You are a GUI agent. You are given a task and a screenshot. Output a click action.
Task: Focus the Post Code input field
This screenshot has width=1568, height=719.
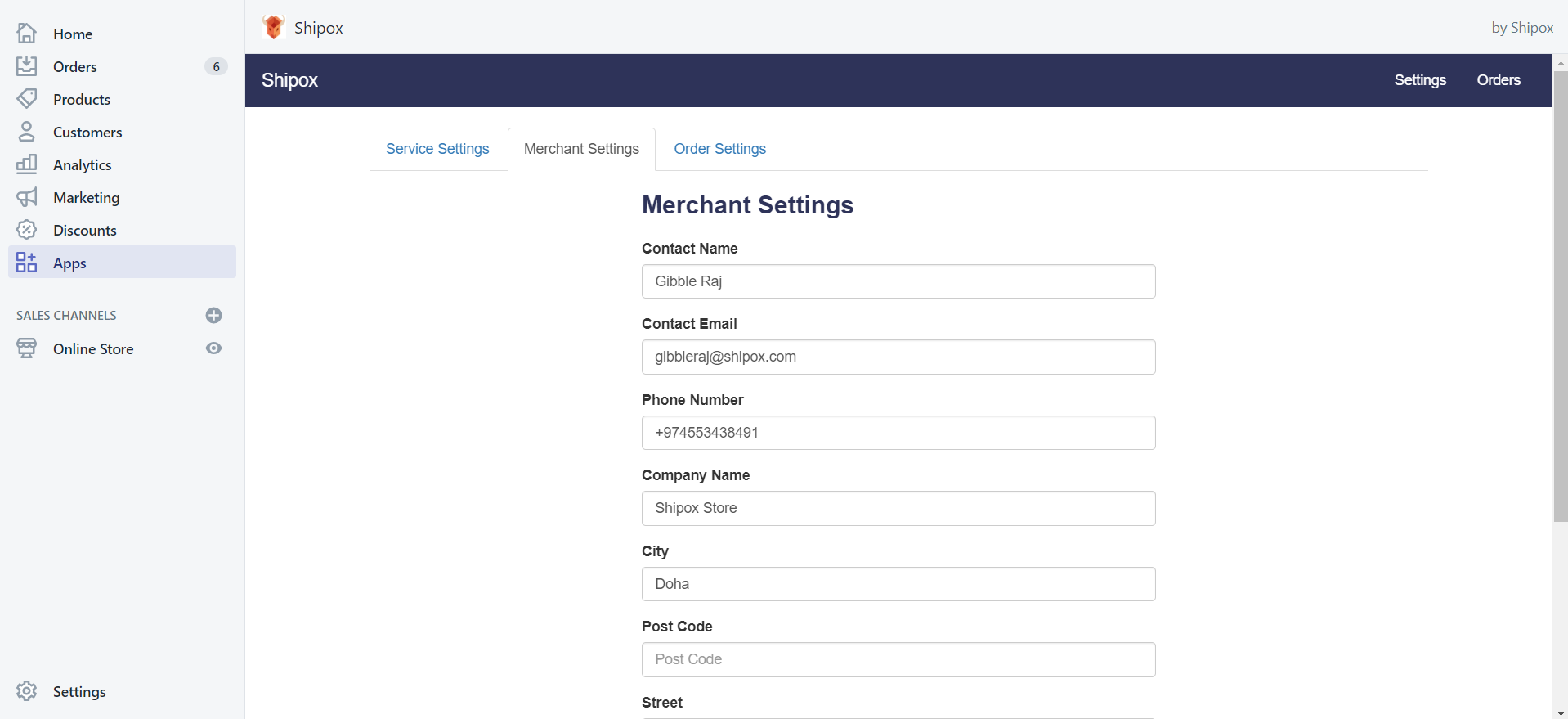point(898,659)
